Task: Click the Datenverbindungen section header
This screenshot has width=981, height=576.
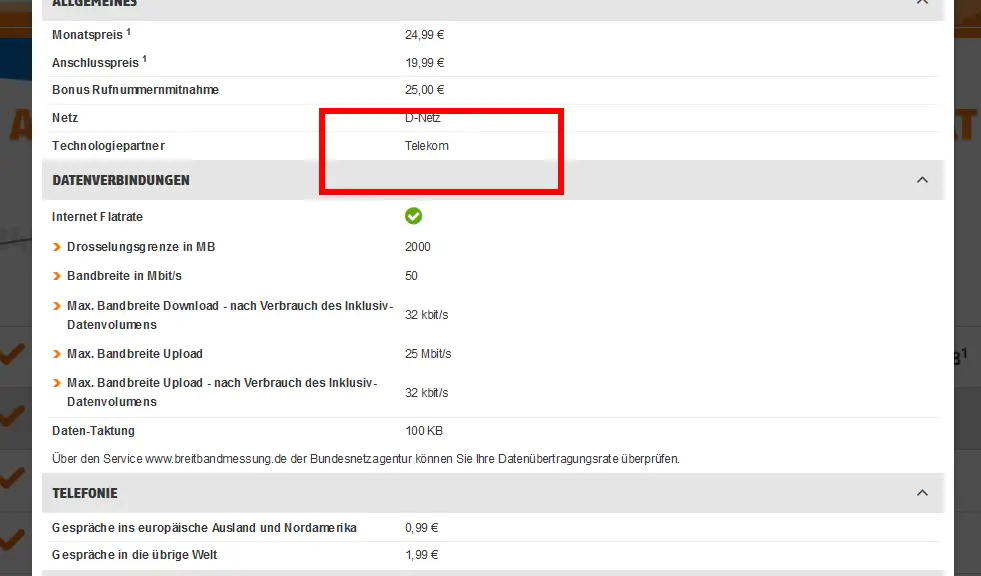Action: coord(121,180)
